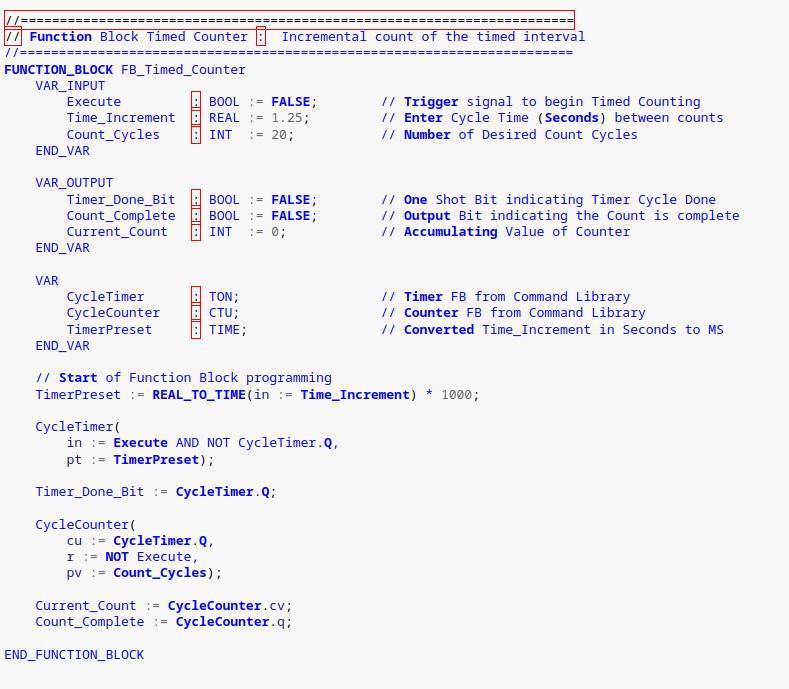The height and width of the screenshot is (689, 789).
Task: Click the Current_Count output declaration
Action: [x=117, y=232]
